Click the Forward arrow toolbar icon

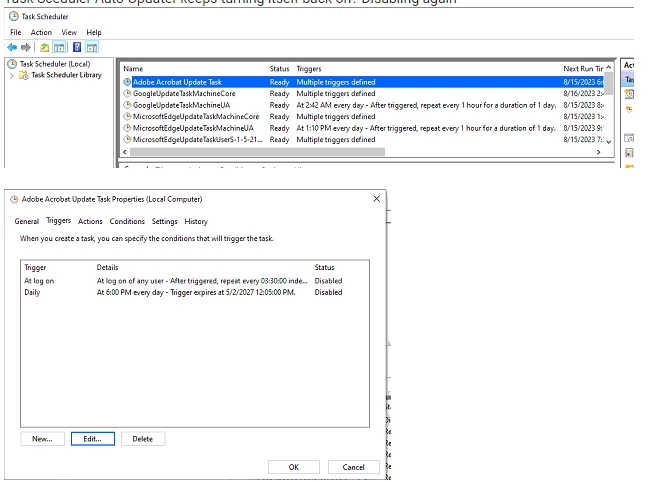coord(26,48)
